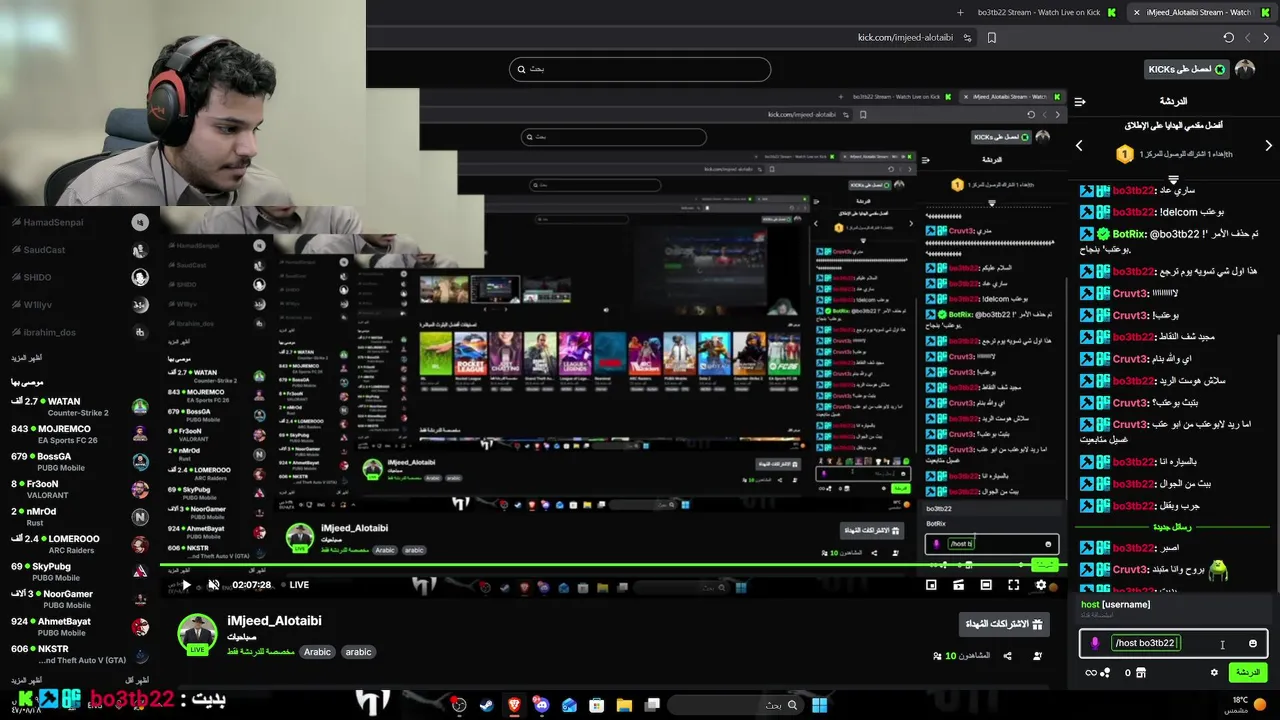Viewport: 1280px width, 720px height.
Task: Click the lowercase arabic tag
Action: [x=358, y=652]
